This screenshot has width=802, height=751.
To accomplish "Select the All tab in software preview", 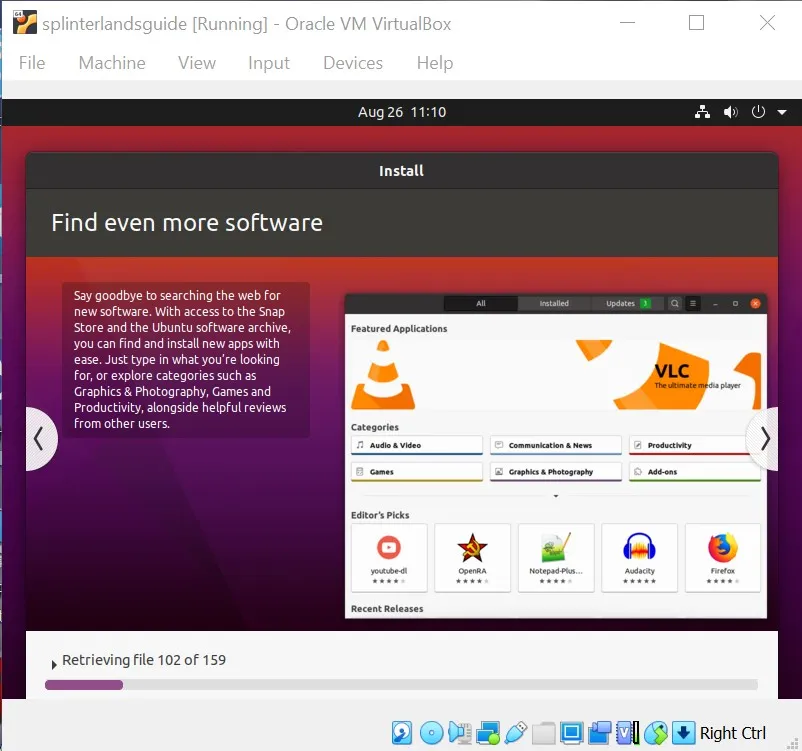I will 481,303.
